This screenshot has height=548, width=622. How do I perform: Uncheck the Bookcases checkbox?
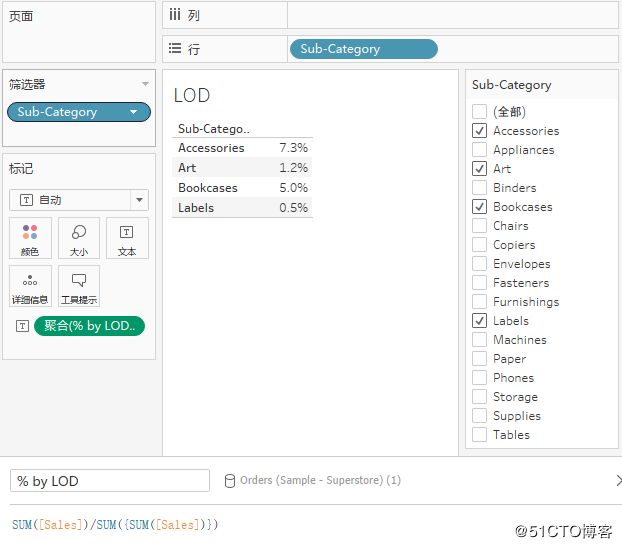pos(479,206)
